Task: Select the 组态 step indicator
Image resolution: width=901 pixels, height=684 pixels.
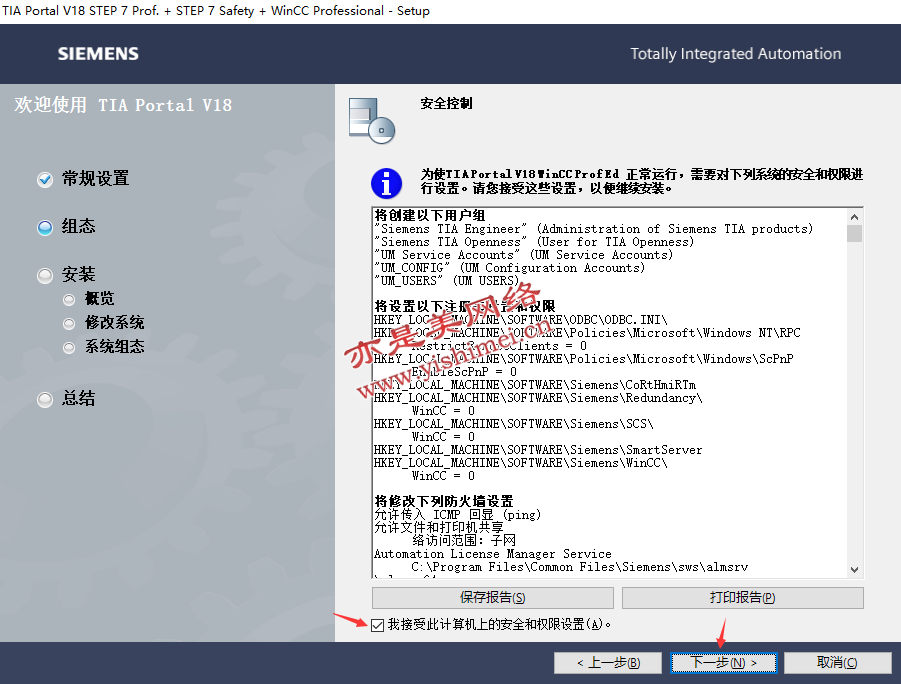Action: coord(45,228)
